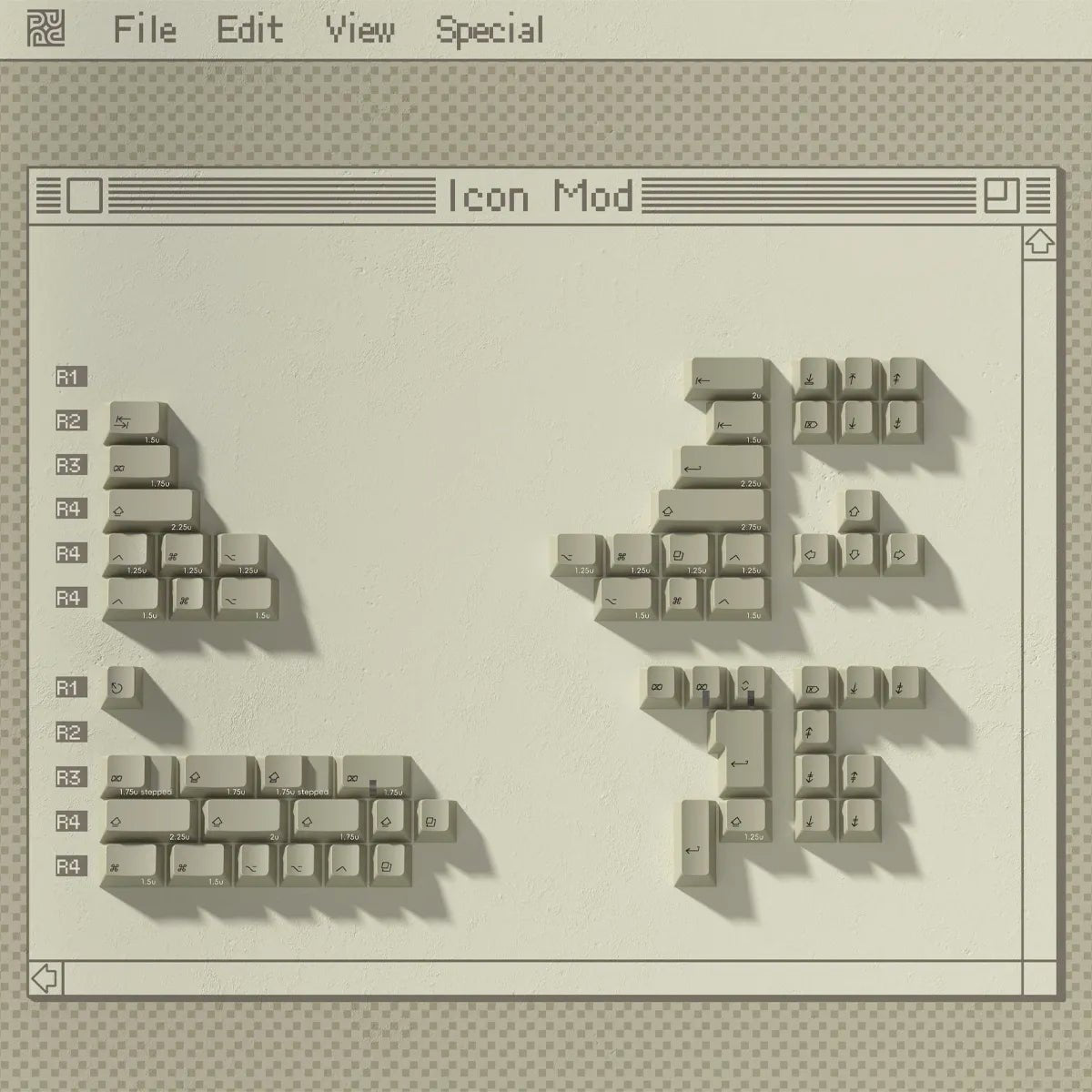
Task: Click the close box of Icon Mod window
Action: (85, 196)
